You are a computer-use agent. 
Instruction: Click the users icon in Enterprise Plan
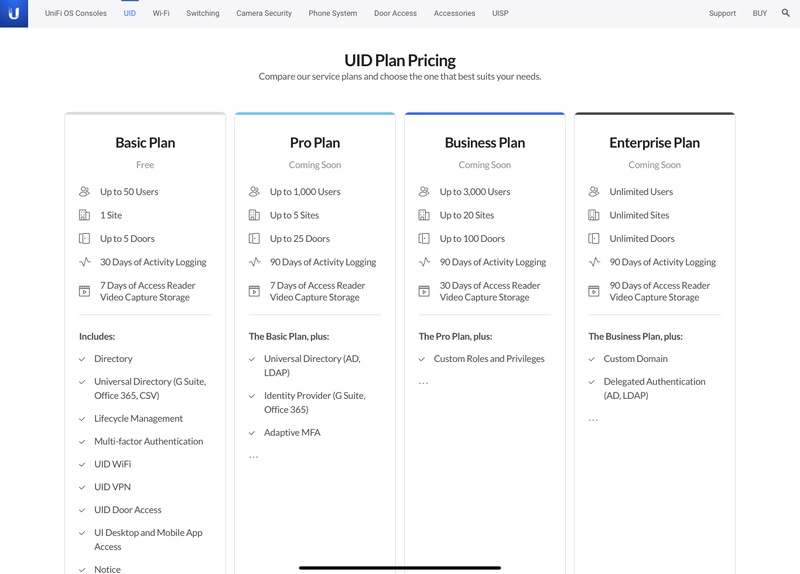coord(595,192)
